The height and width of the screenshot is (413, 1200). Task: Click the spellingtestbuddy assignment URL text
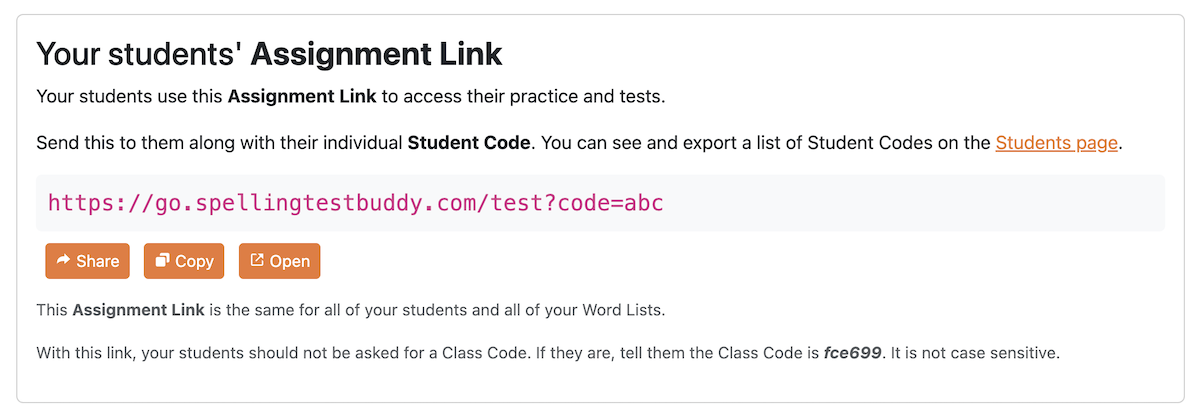355,204
